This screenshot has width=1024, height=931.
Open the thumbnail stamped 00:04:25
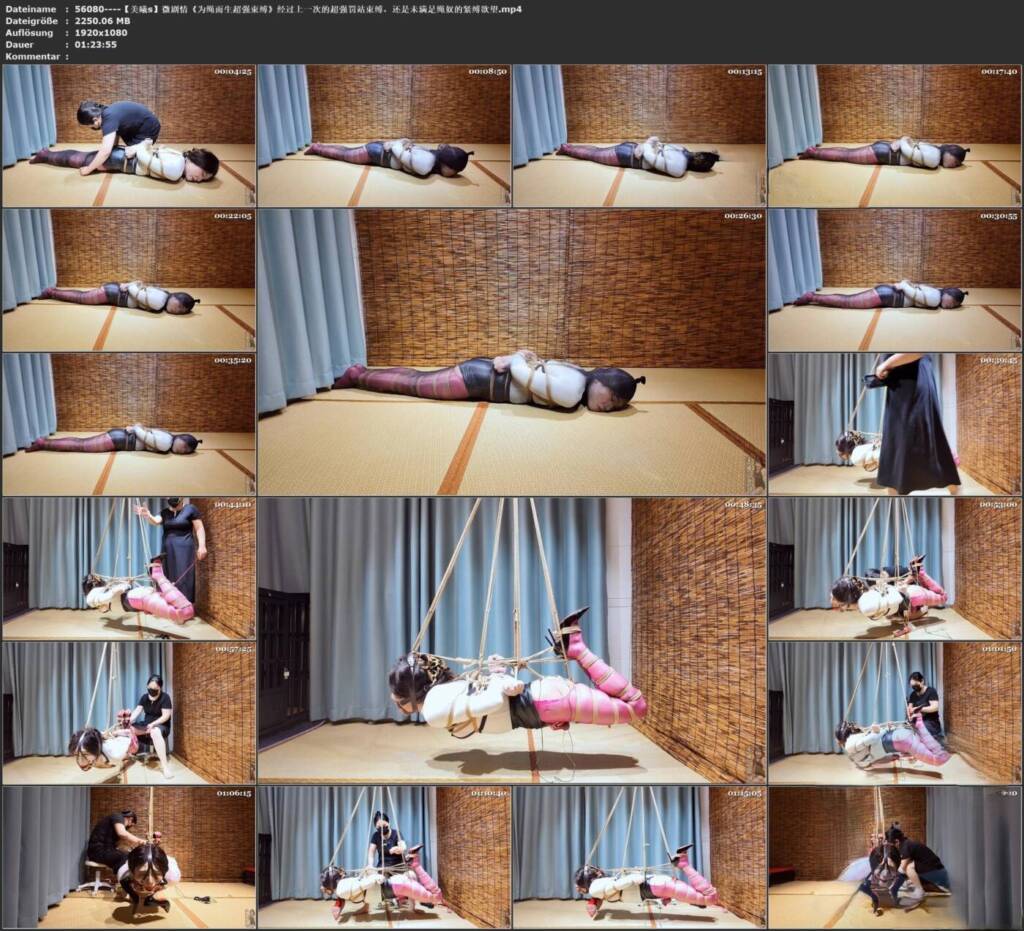(129, 135)
